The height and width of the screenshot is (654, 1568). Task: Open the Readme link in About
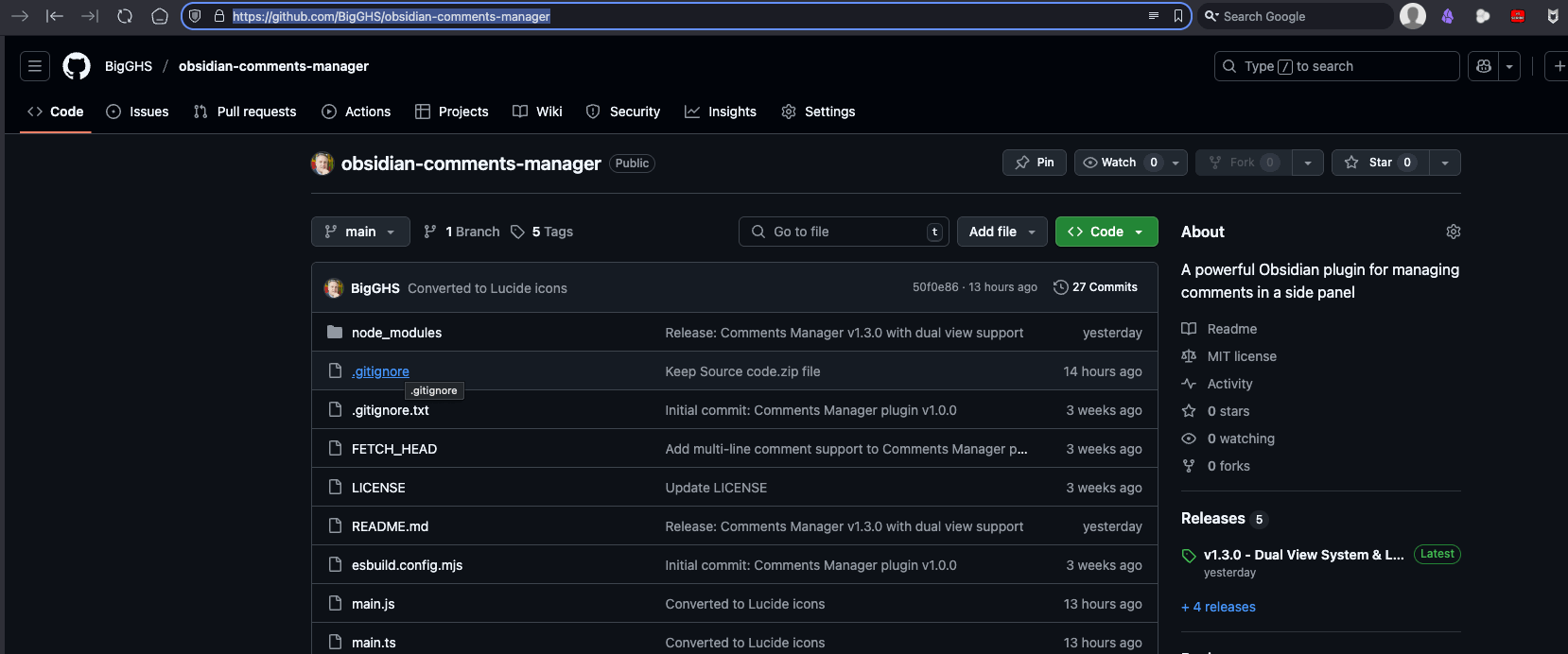tap(1219, 329)
